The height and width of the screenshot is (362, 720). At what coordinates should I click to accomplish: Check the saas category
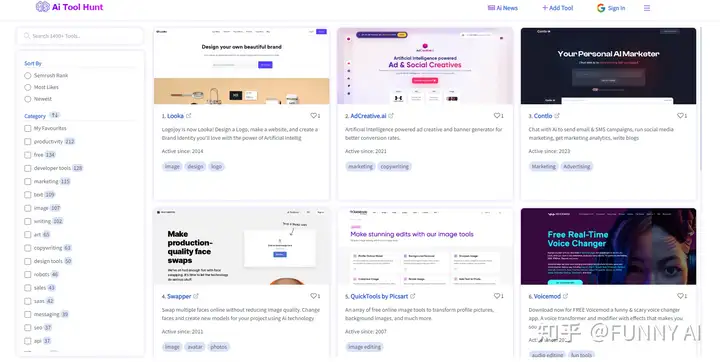pos(28,301)
